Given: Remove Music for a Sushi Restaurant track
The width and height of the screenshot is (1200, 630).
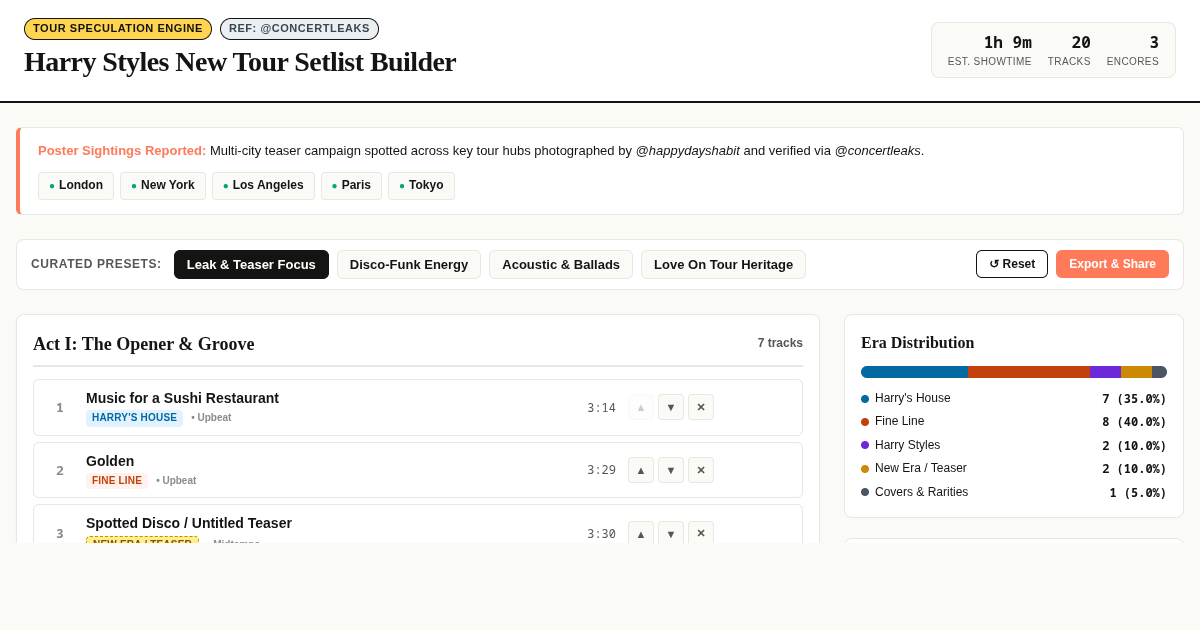Looking at the screenshot, I should pos(701,407).
